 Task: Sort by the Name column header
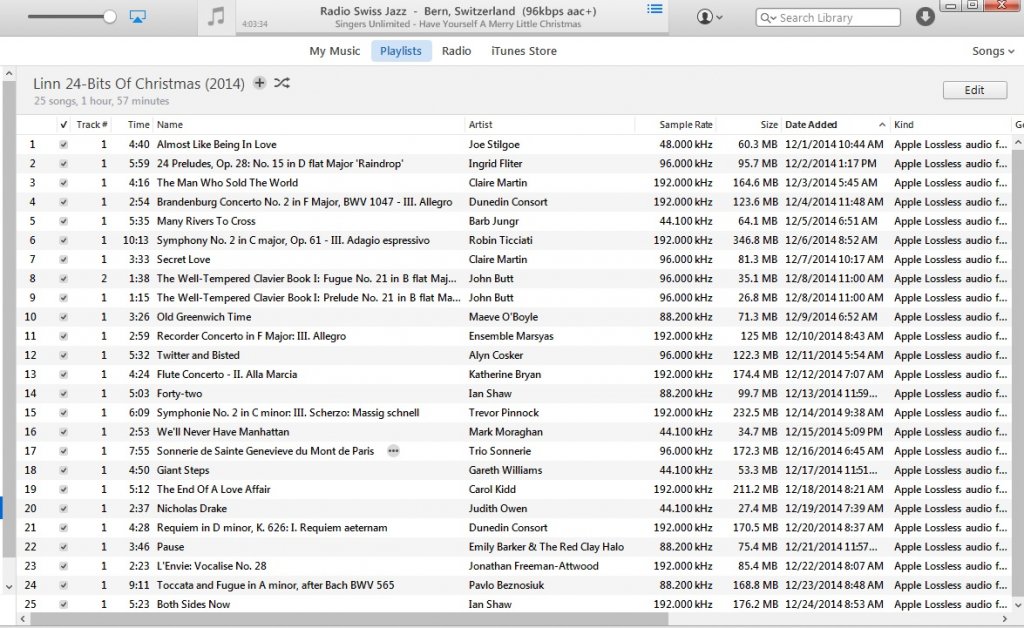(309, 125)
